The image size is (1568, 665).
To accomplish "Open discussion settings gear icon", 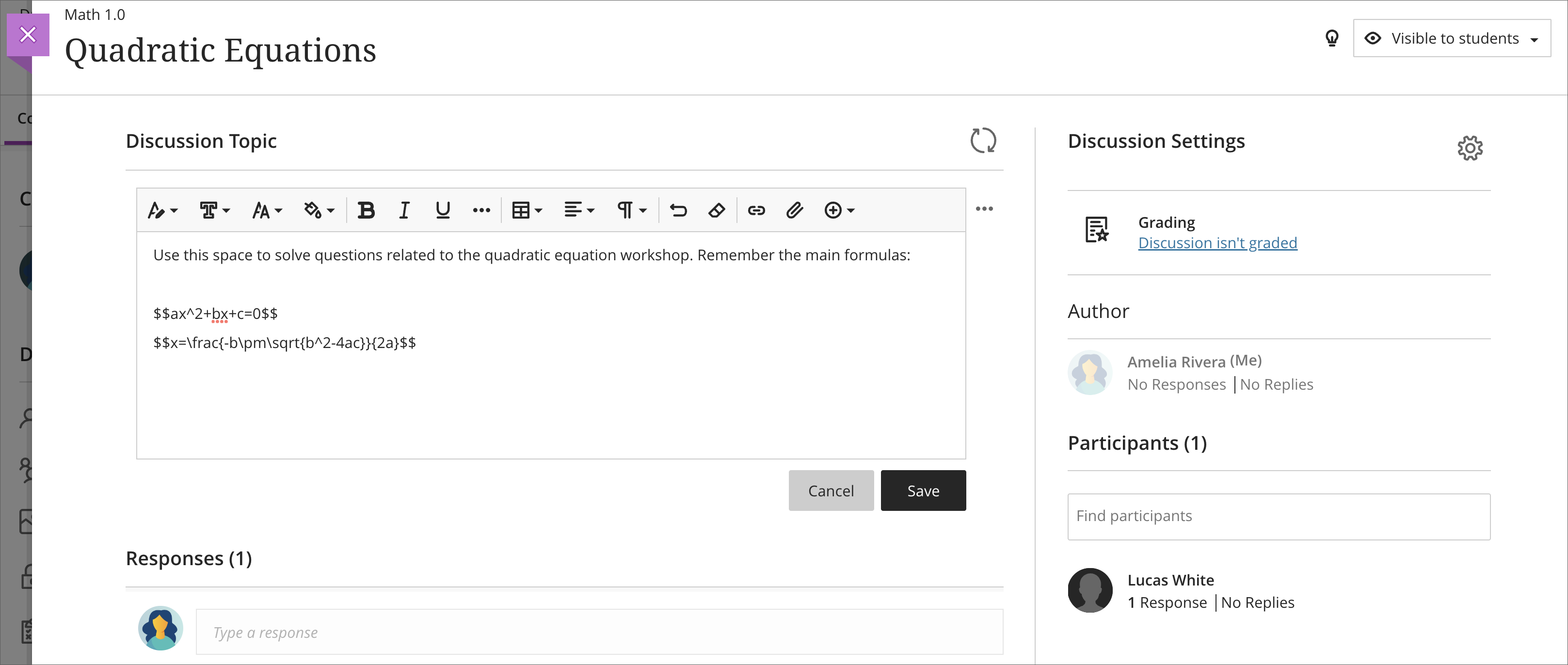I will pyautogui.click(x=1470, y=148).
